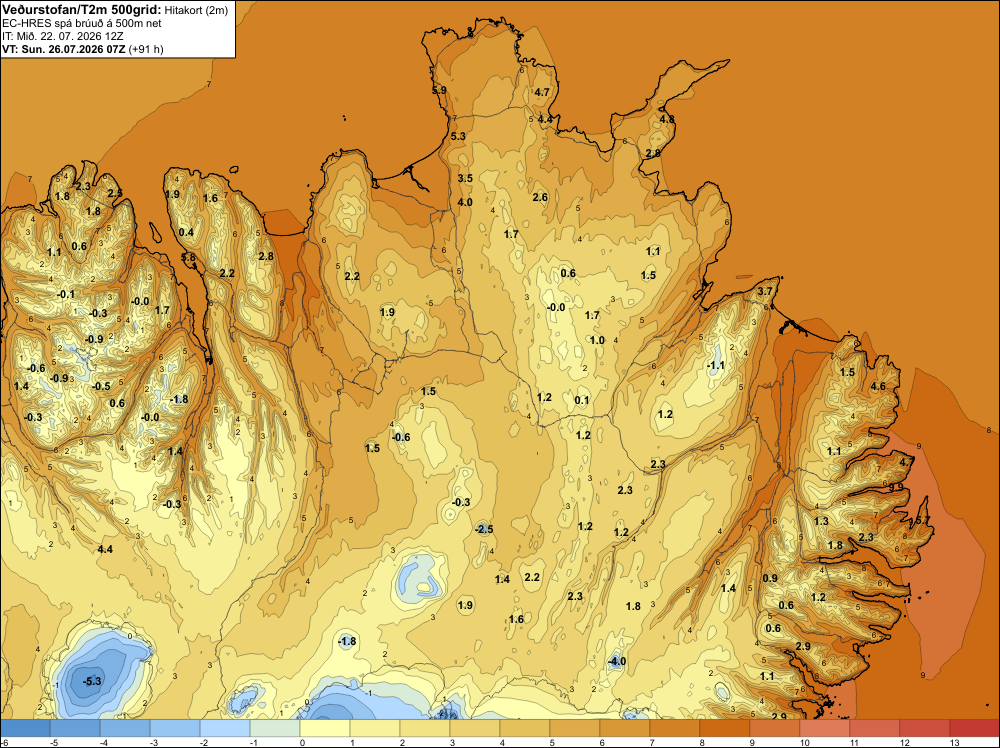Screen dimensions: 1000x748
Task: Click the 0.9 temperature value on the map
Action: [770, 578]
